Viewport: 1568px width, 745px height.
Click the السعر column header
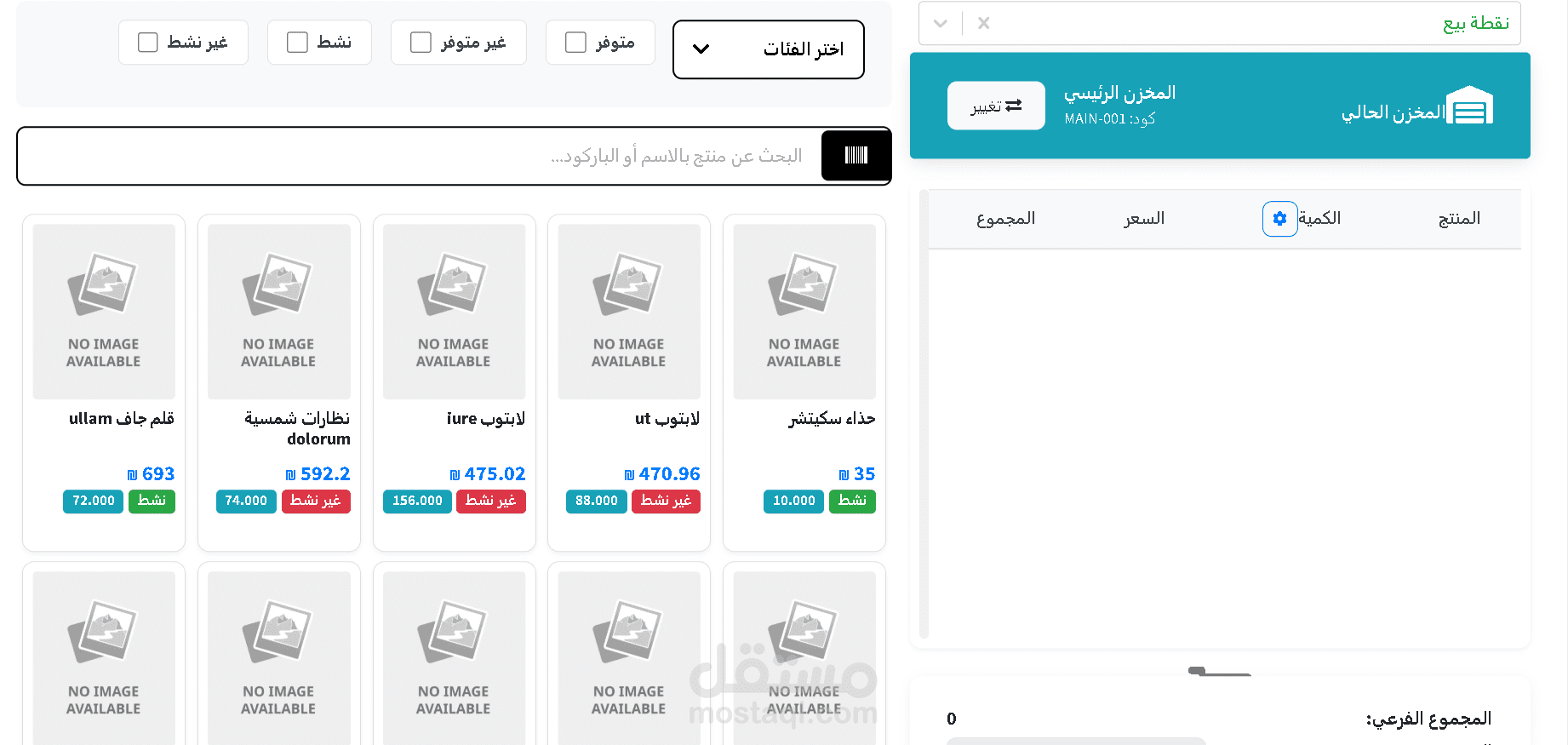click(1144, 219)
